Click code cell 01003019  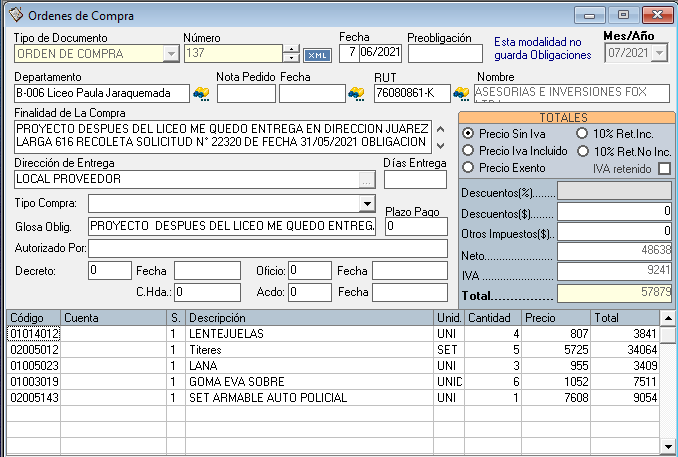coord(34,382)
